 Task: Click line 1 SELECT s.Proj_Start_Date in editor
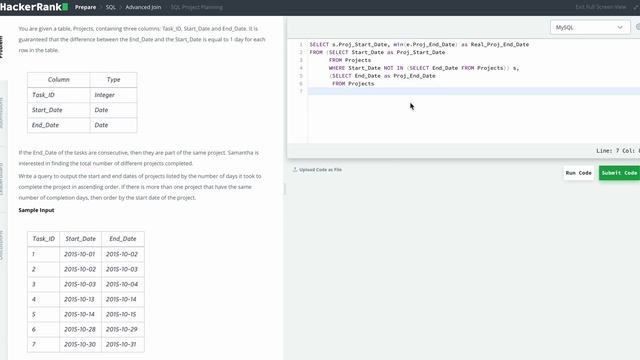[x=419, y=44]
